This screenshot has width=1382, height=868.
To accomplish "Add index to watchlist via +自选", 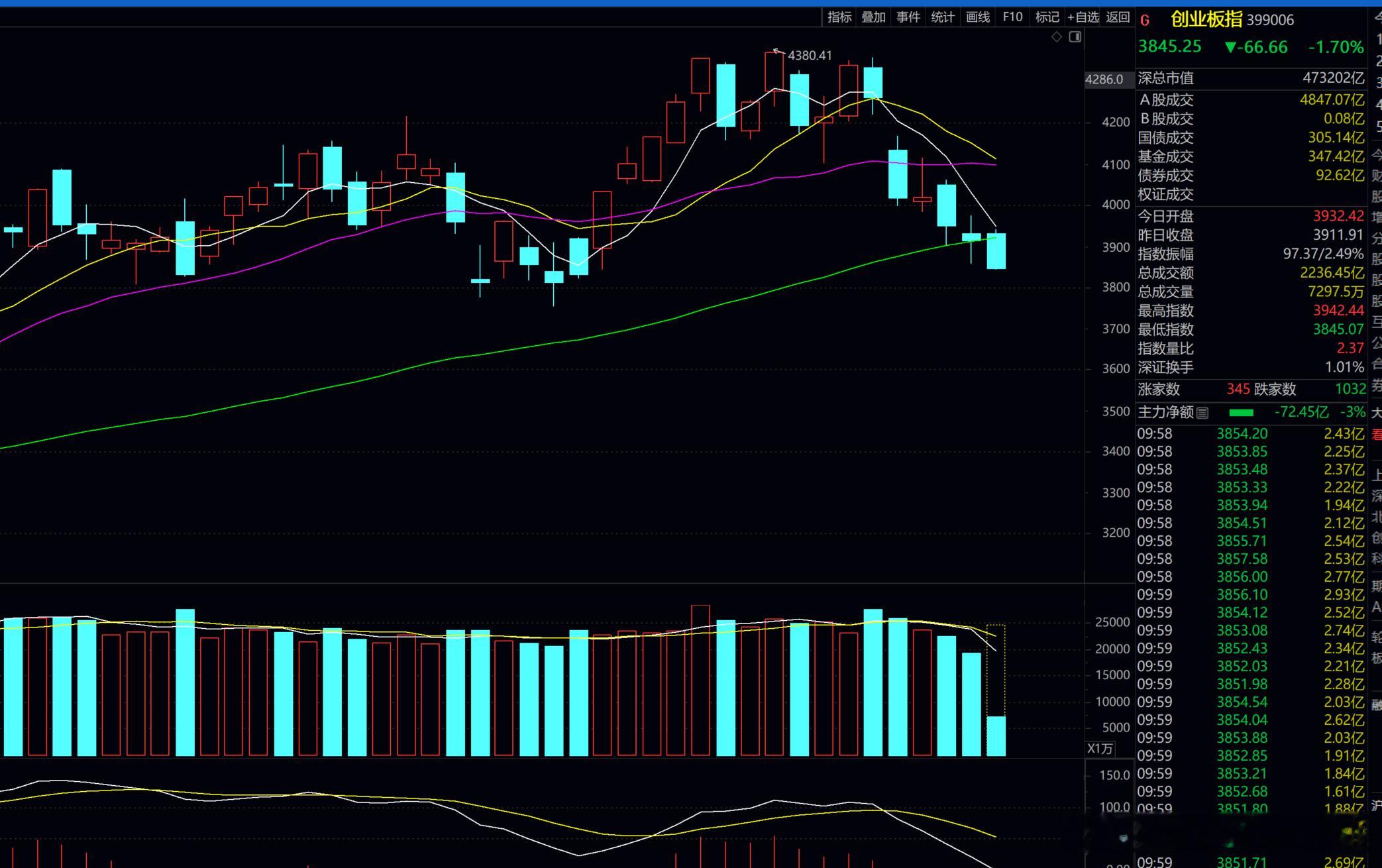I will coord(1083,17).
